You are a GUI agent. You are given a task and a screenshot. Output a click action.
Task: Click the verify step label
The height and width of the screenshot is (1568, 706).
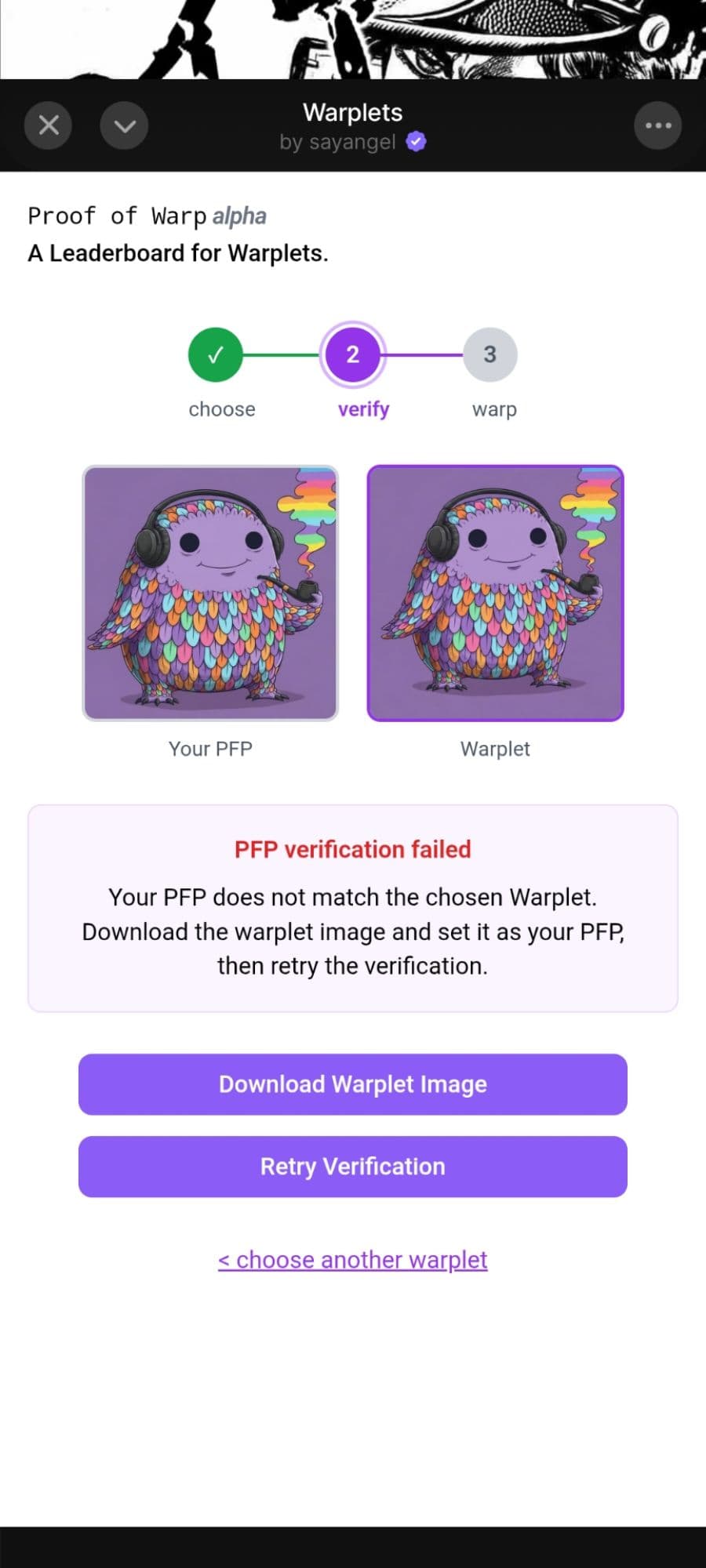pos(363,409)
